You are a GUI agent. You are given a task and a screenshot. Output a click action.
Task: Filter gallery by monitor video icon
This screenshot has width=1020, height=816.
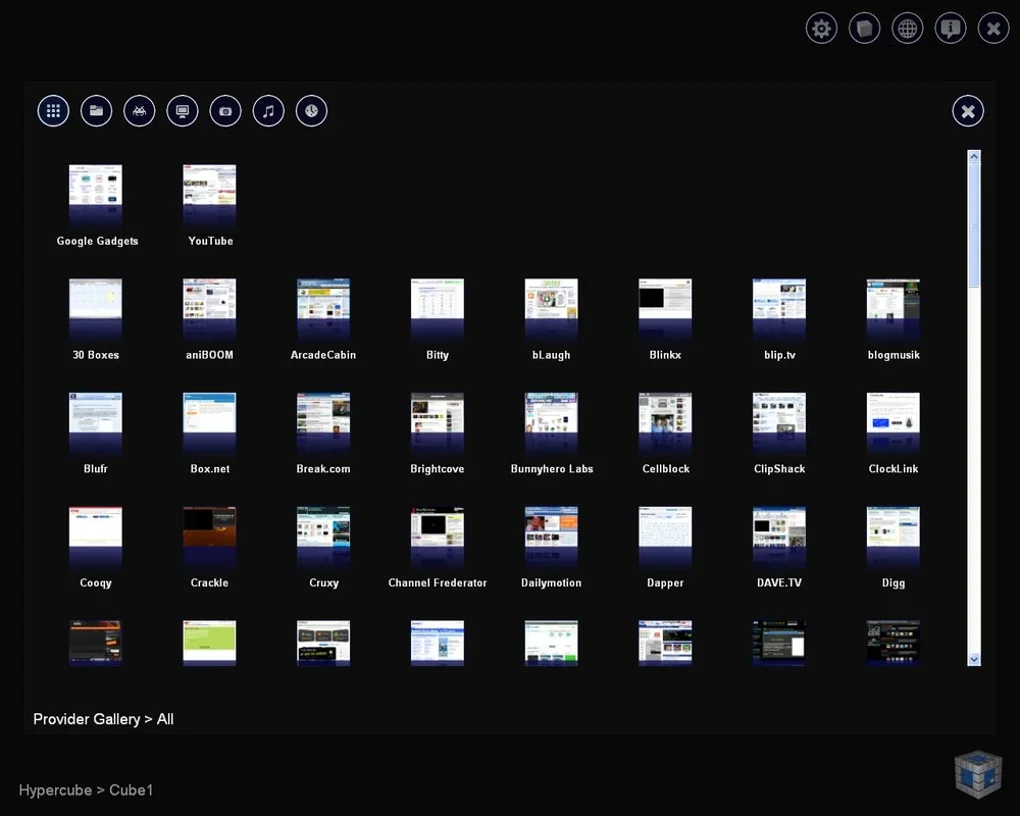(x=182, y=111)
